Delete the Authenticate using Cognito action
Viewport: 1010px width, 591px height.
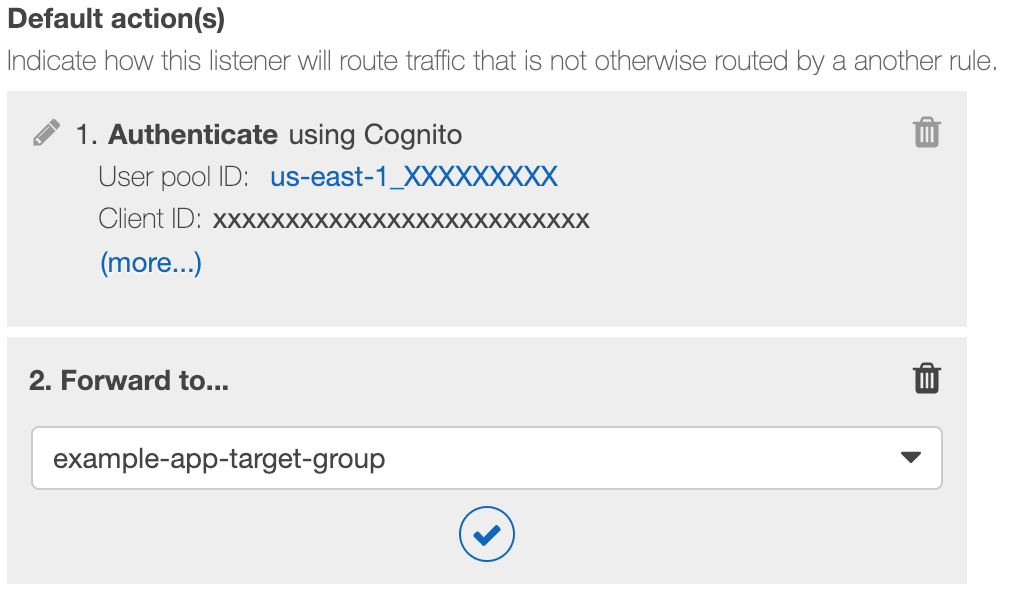click(927, 133)
